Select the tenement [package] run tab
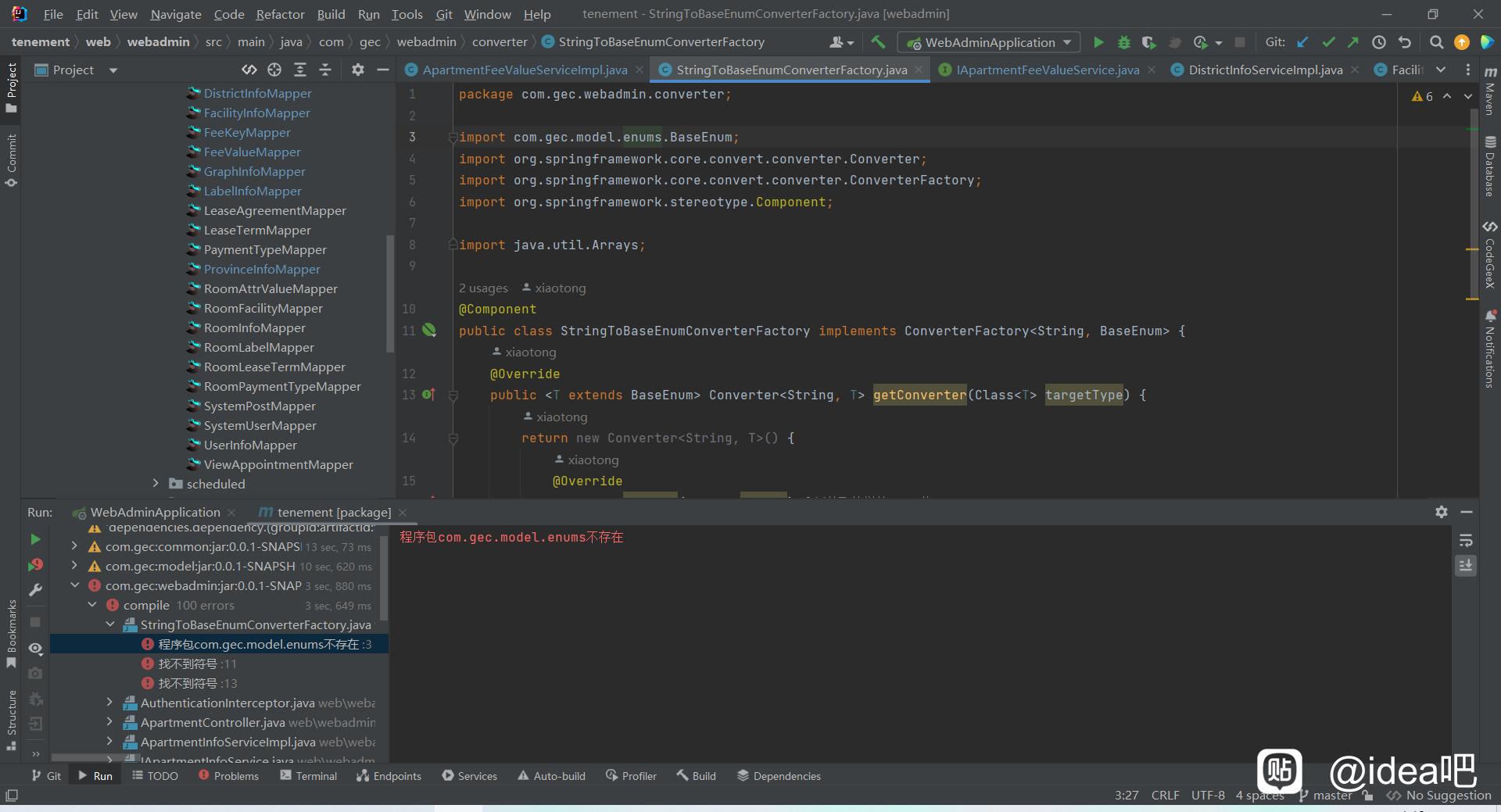The image size is (1501, 812). pos(334,512)
